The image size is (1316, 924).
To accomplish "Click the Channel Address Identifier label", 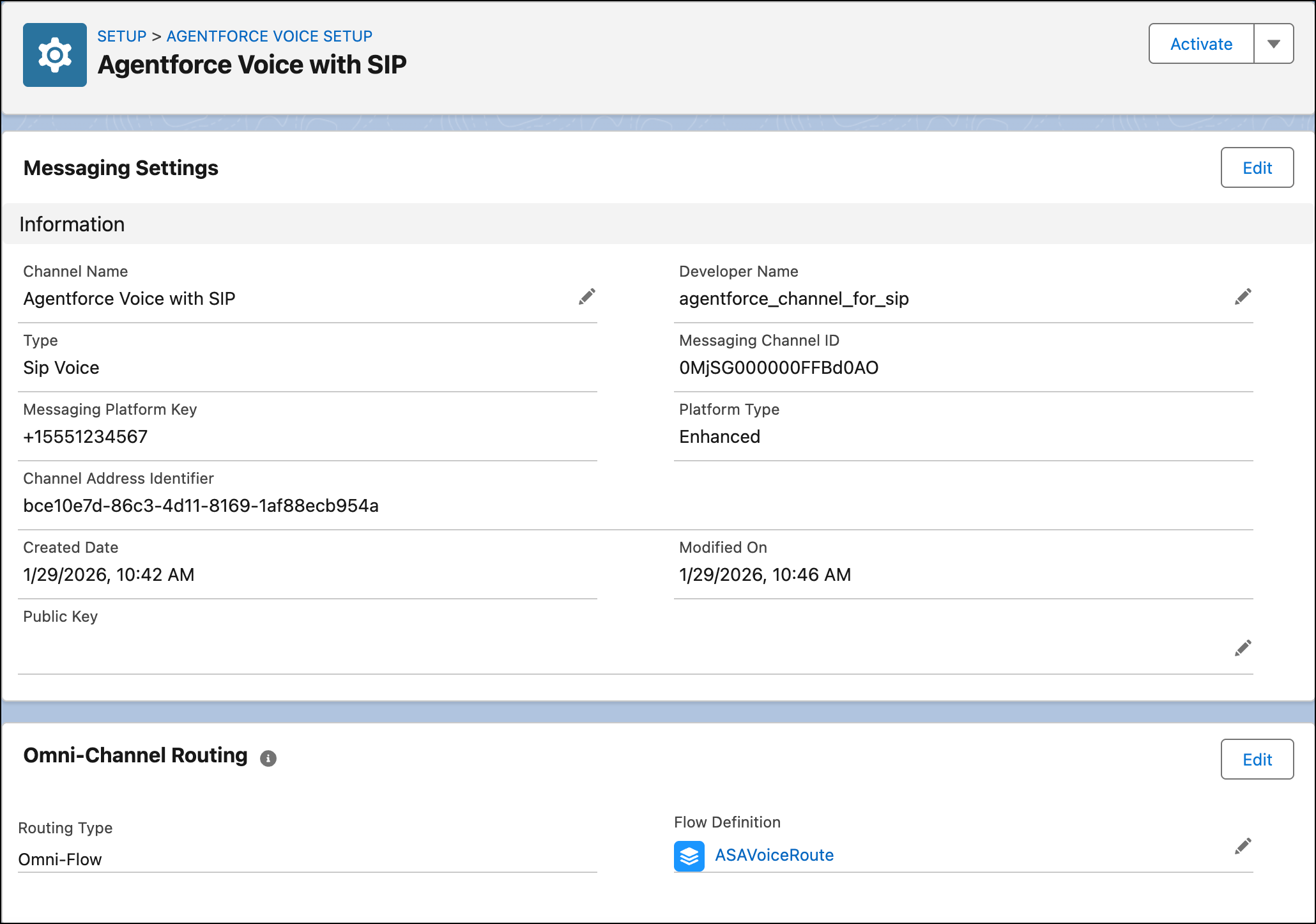I will click(x=118, y=479).
